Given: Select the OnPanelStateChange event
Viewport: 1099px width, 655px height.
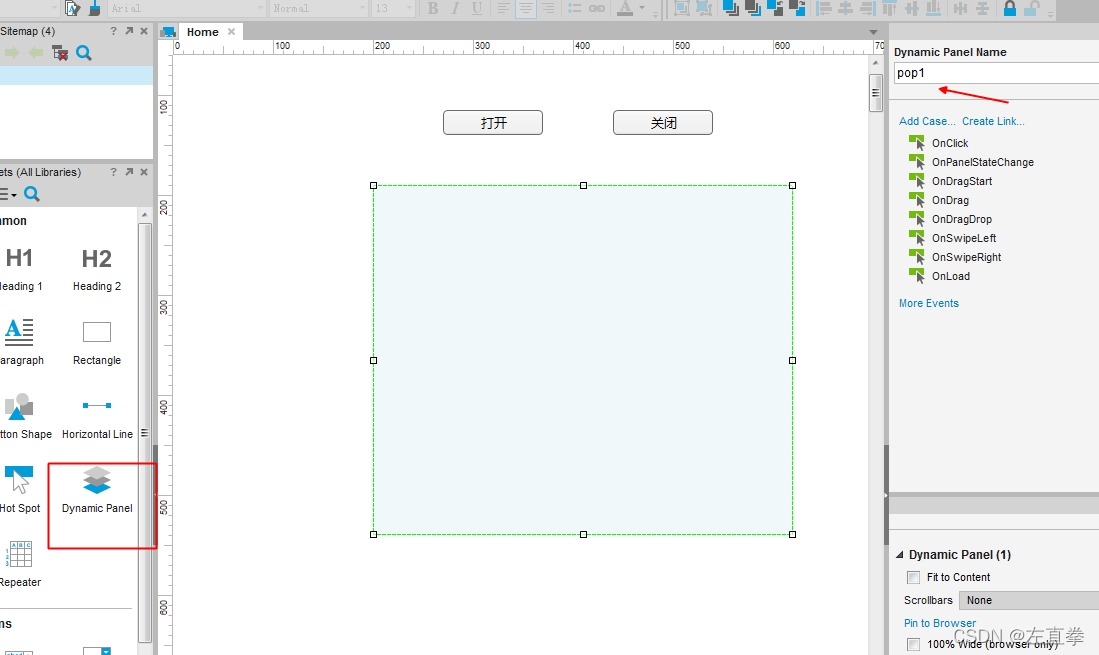Looking at the screenshot, I should [971, 162].
